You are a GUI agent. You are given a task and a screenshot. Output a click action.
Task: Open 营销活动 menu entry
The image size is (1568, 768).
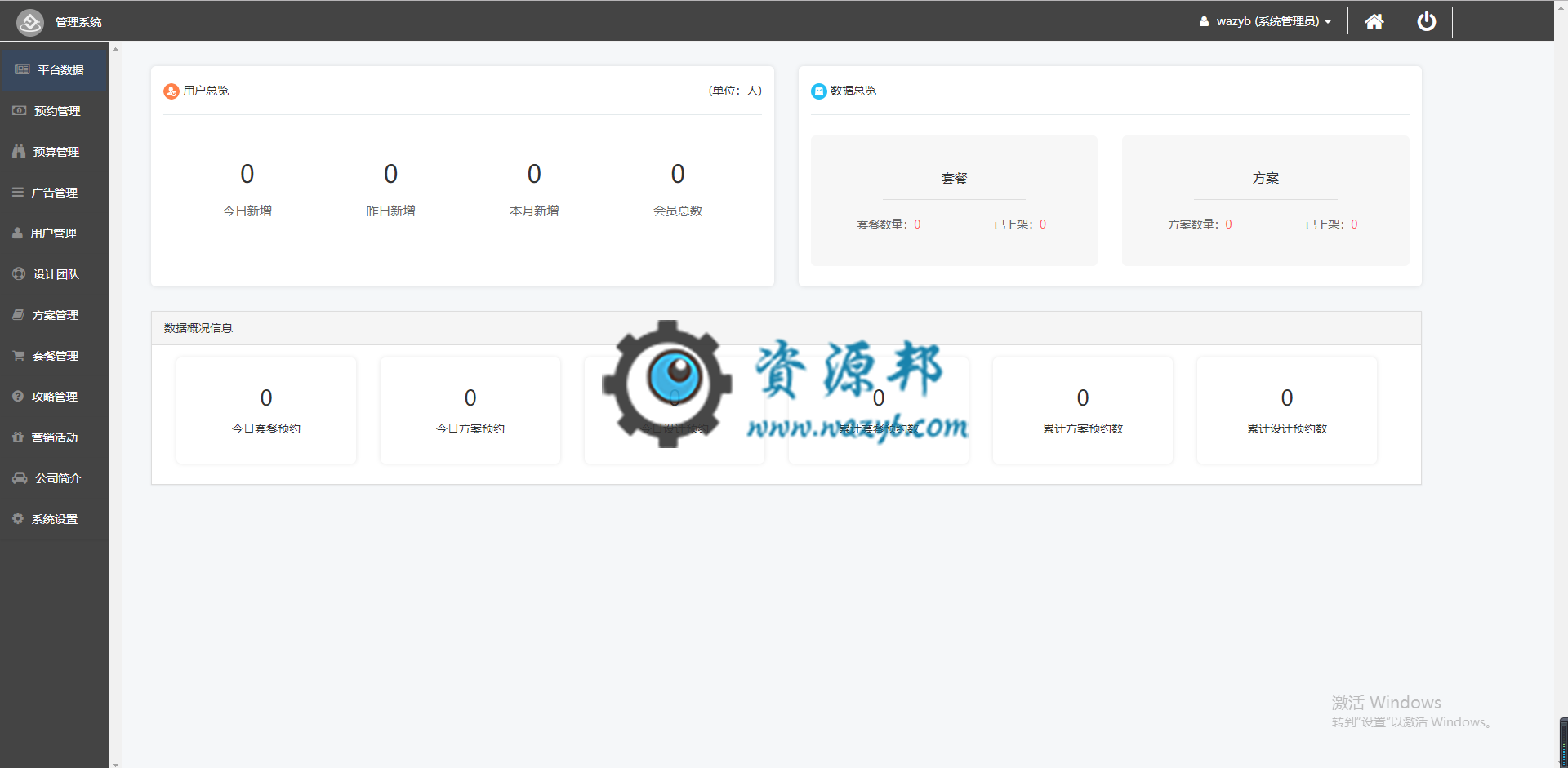pyautogui.click(x=54, y=437)
